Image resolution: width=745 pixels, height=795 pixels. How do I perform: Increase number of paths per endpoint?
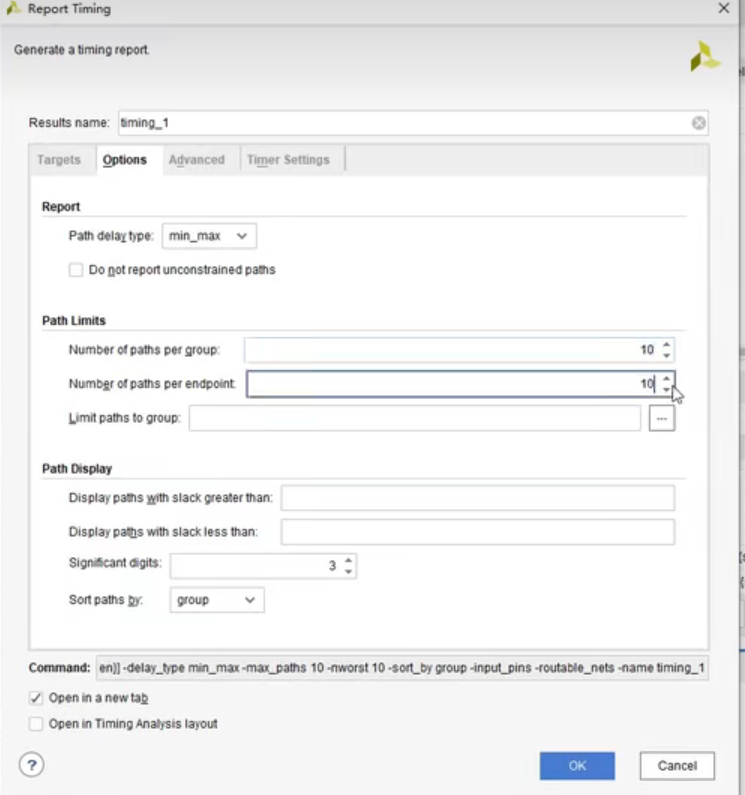click(x=667, y=378)
